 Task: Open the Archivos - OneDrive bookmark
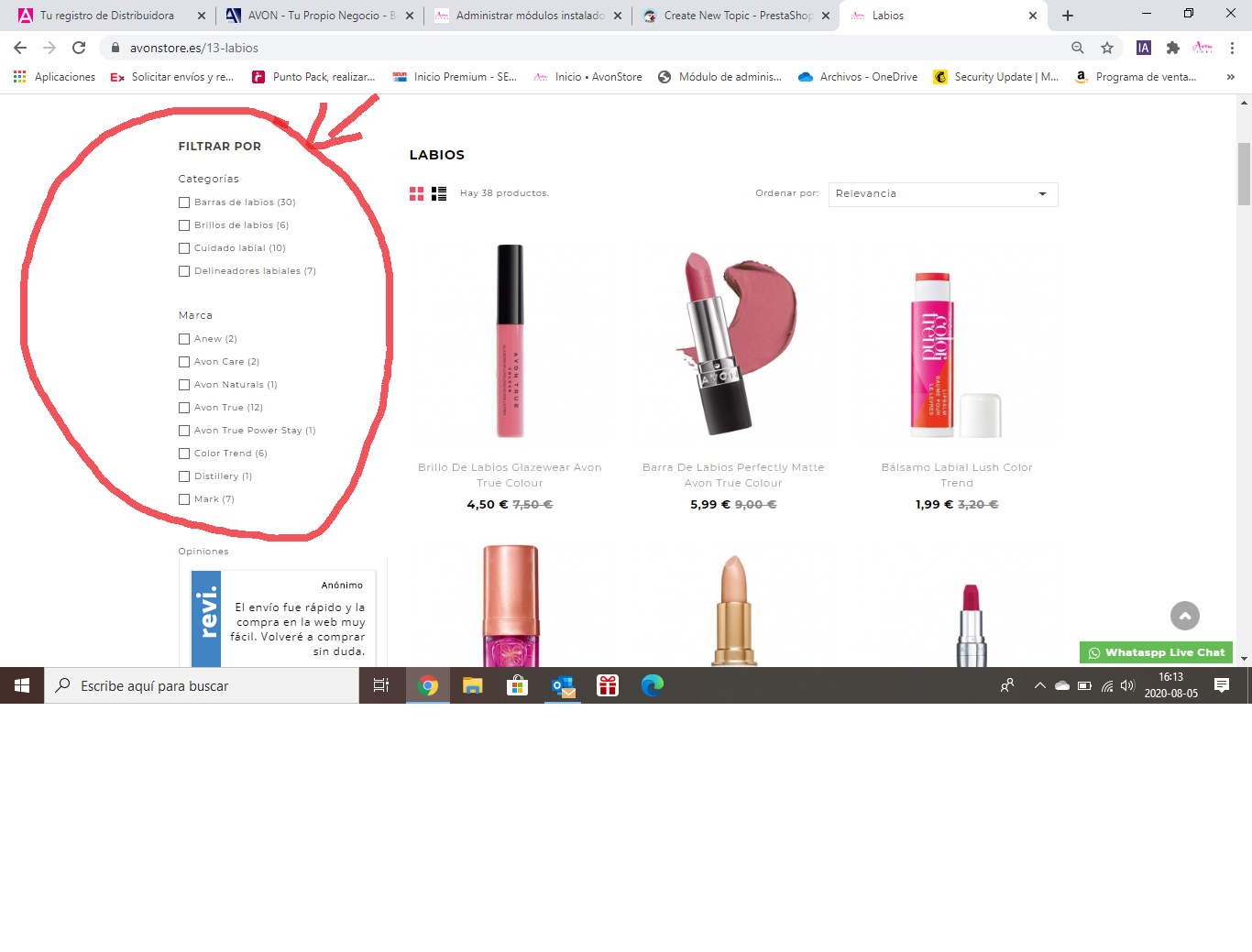click(858, 77)
